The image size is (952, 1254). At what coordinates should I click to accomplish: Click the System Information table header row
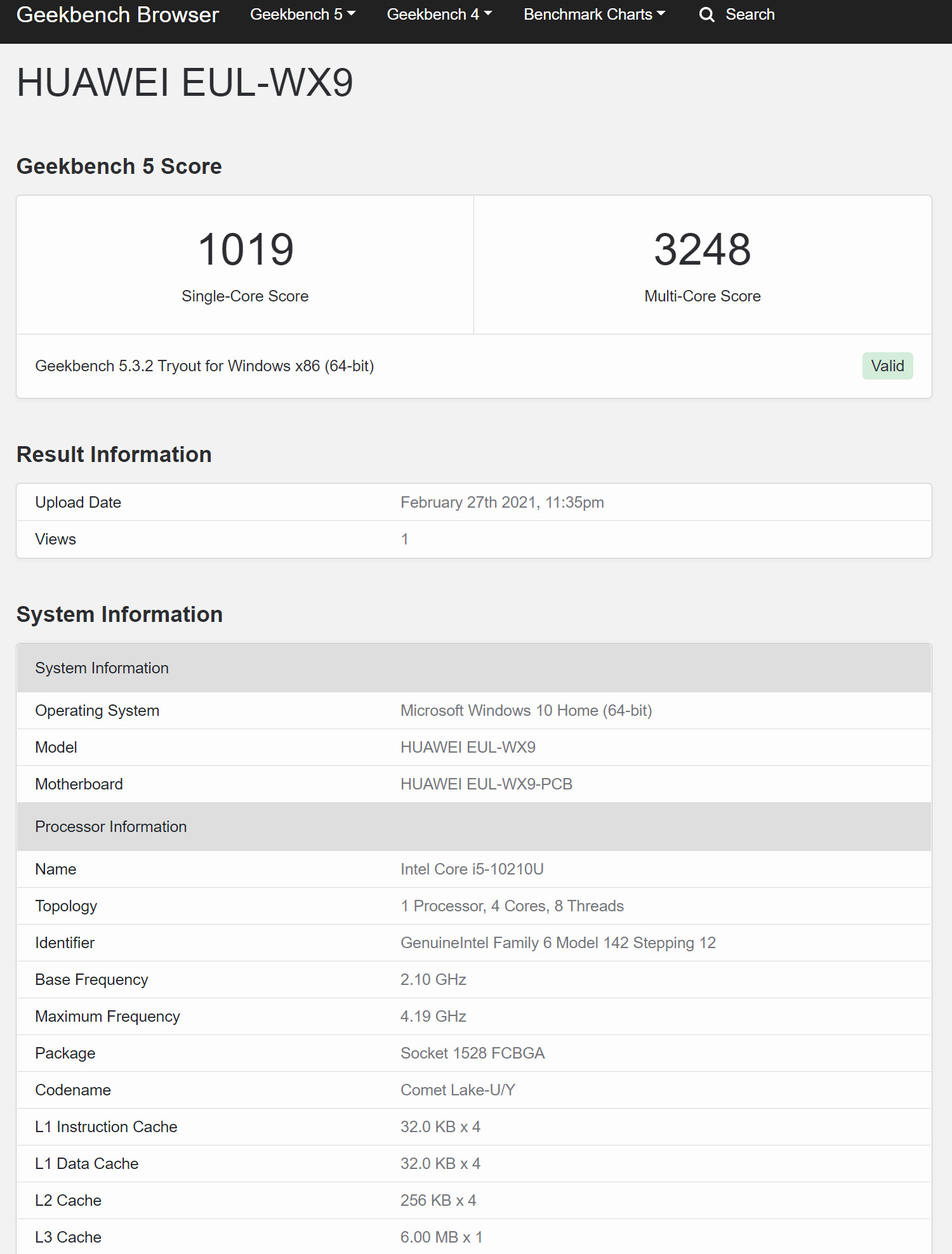[x=473, y=668]
